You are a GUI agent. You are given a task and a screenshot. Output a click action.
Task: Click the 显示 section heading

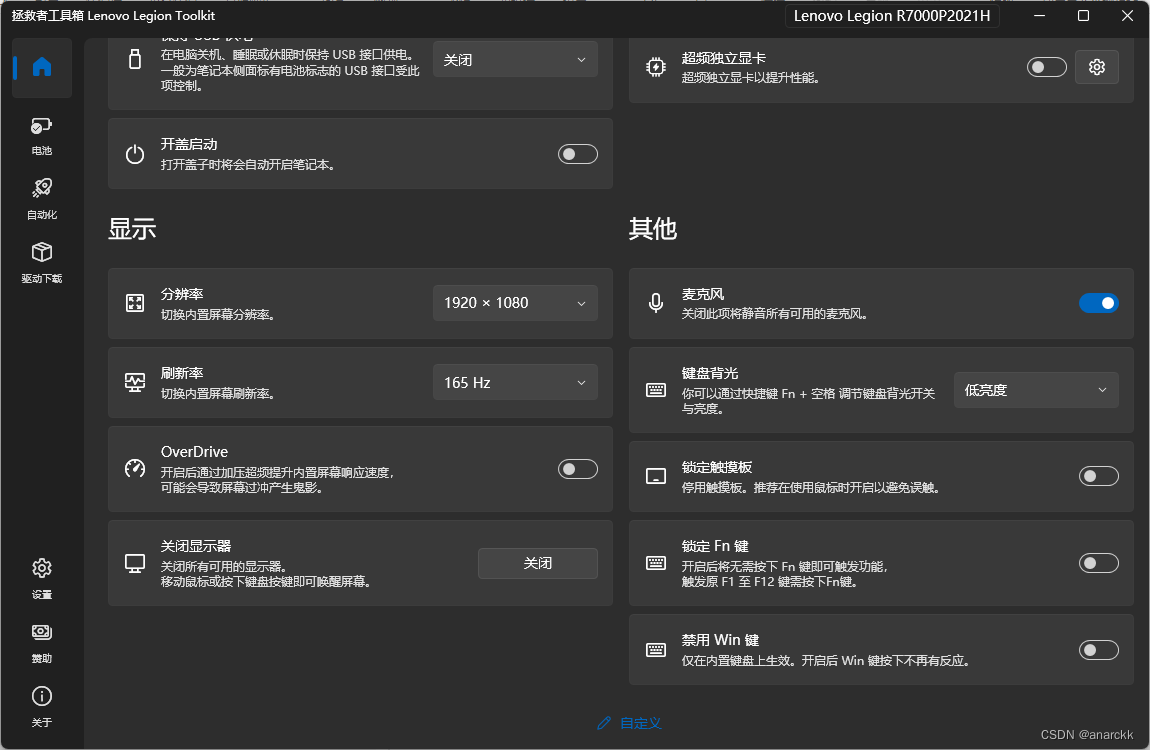[132, 229]
